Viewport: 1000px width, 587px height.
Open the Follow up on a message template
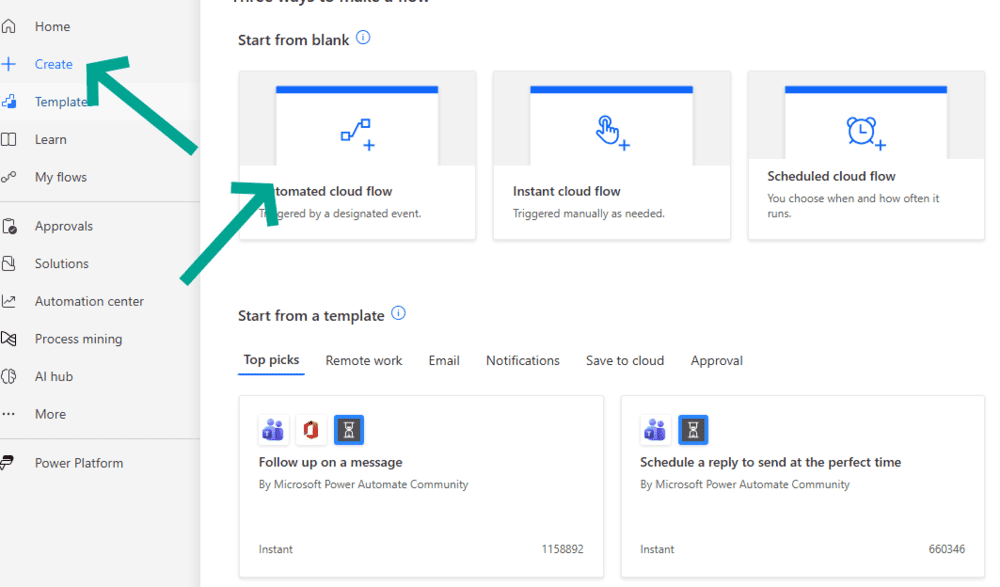point(330,462)
